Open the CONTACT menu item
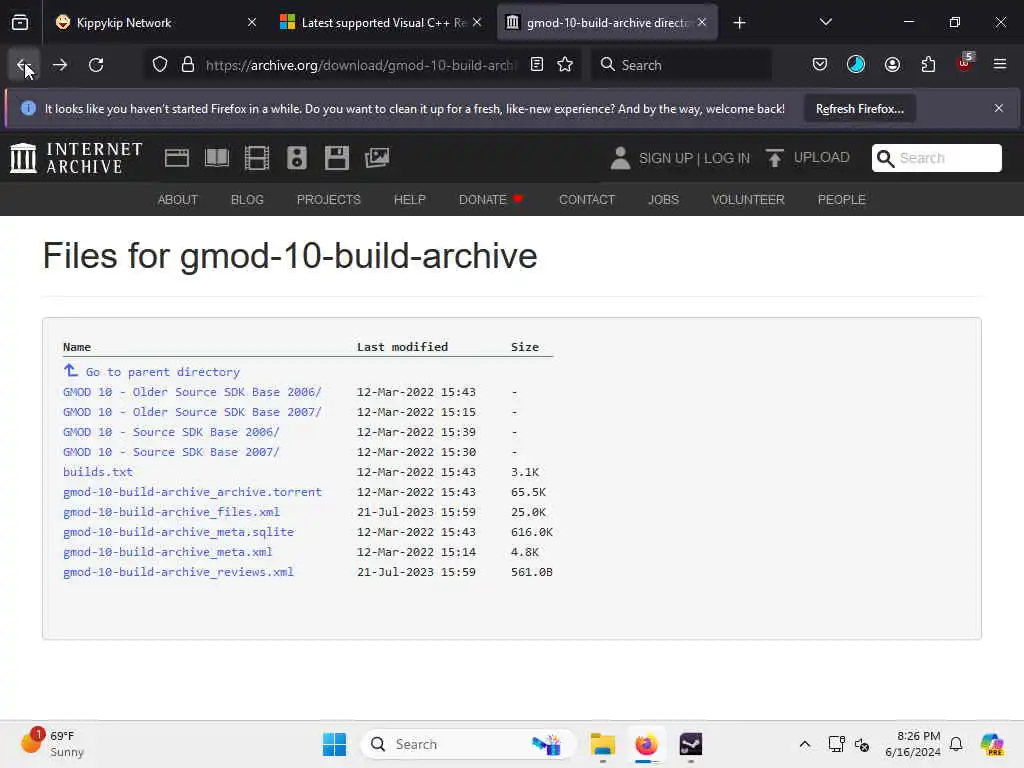 (x=587, y=200)
